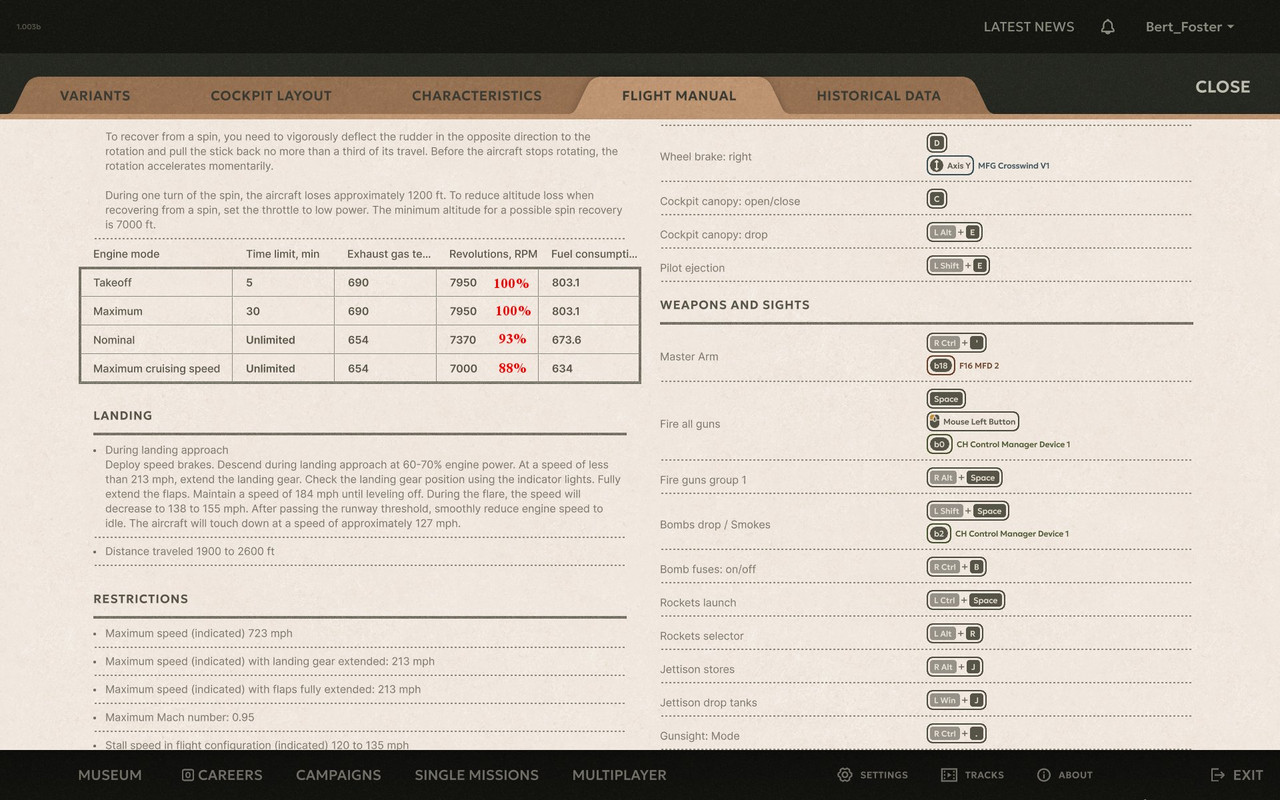Screen dimensions: 1280x800
Task: Open Bert_Foster account dropdown
Action: [1189, 27]
